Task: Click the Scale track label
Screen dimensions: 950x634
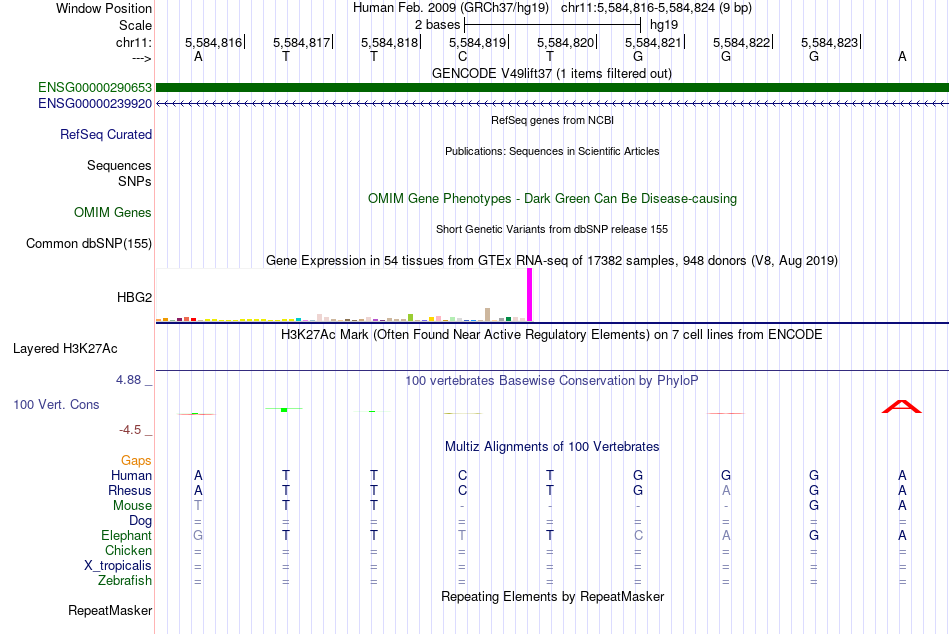Action: [136, 25]
